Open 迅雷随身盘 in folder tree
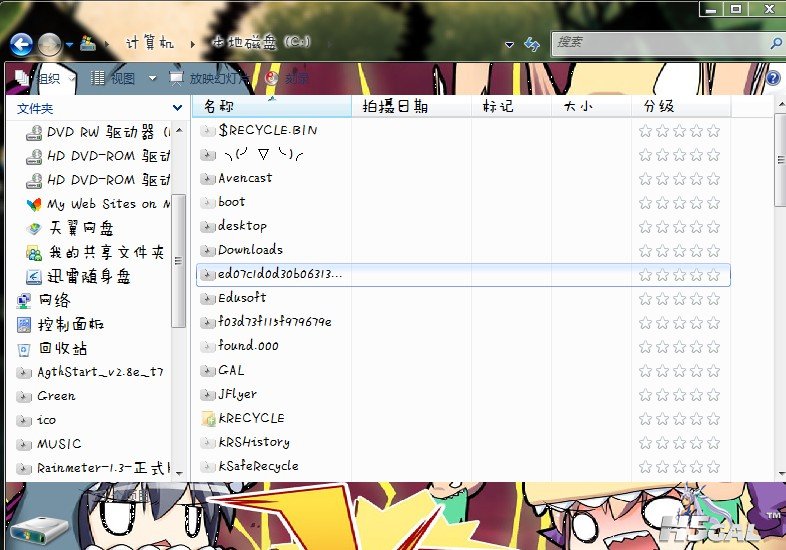This screenshot has height=550, width=786. click(79, 276)
